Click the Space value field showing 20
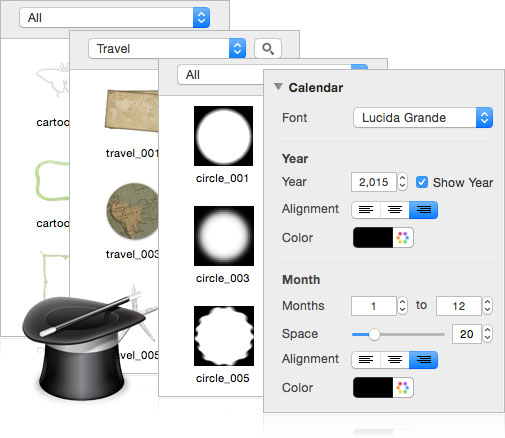 [467, 334]
